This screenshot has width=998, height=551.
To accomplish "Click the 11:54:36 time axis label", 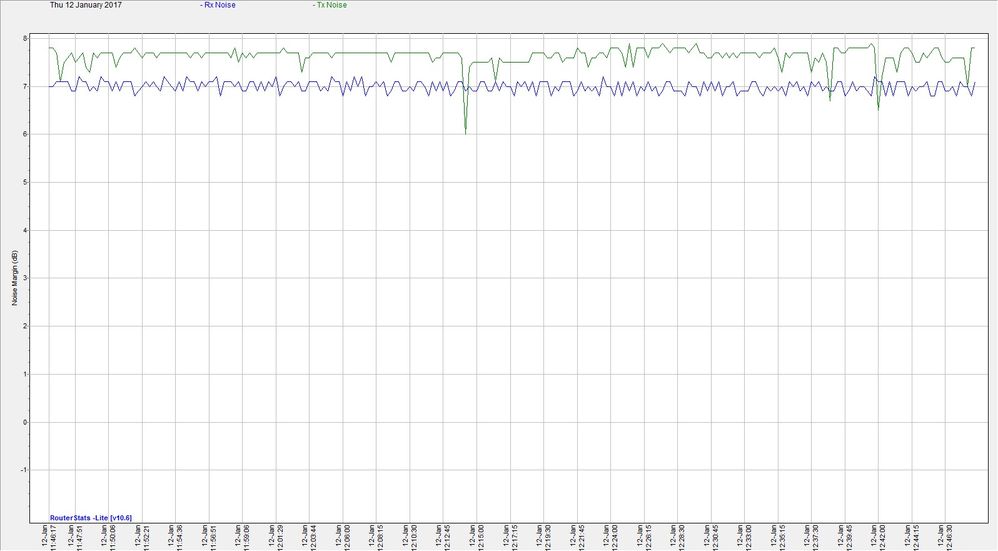I will click(179, 537).
